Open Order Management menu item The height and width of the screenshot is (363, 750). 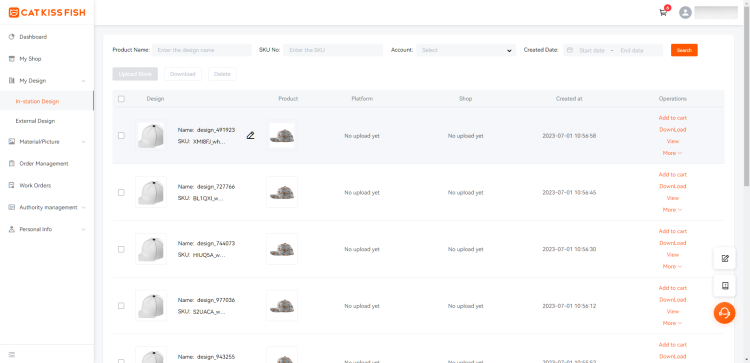click(44, 164)
